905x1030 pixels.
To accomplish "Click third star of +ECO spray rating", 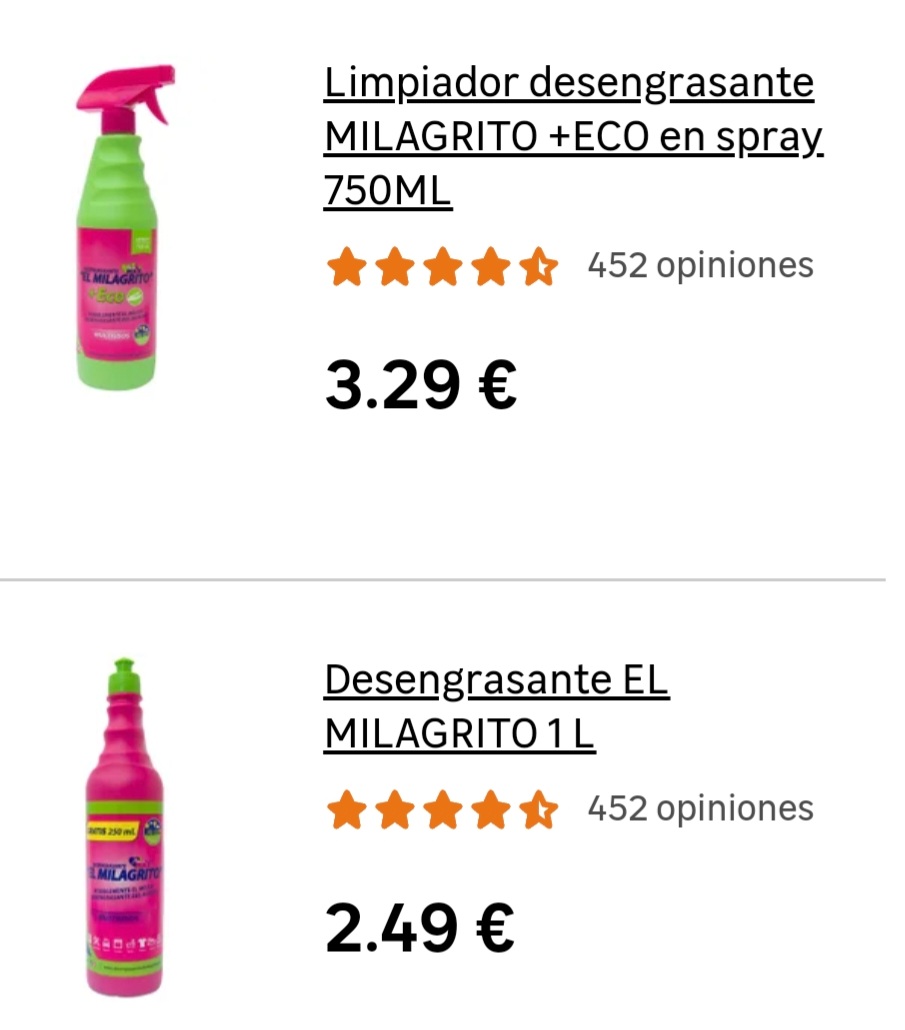I will click(443, 266).
